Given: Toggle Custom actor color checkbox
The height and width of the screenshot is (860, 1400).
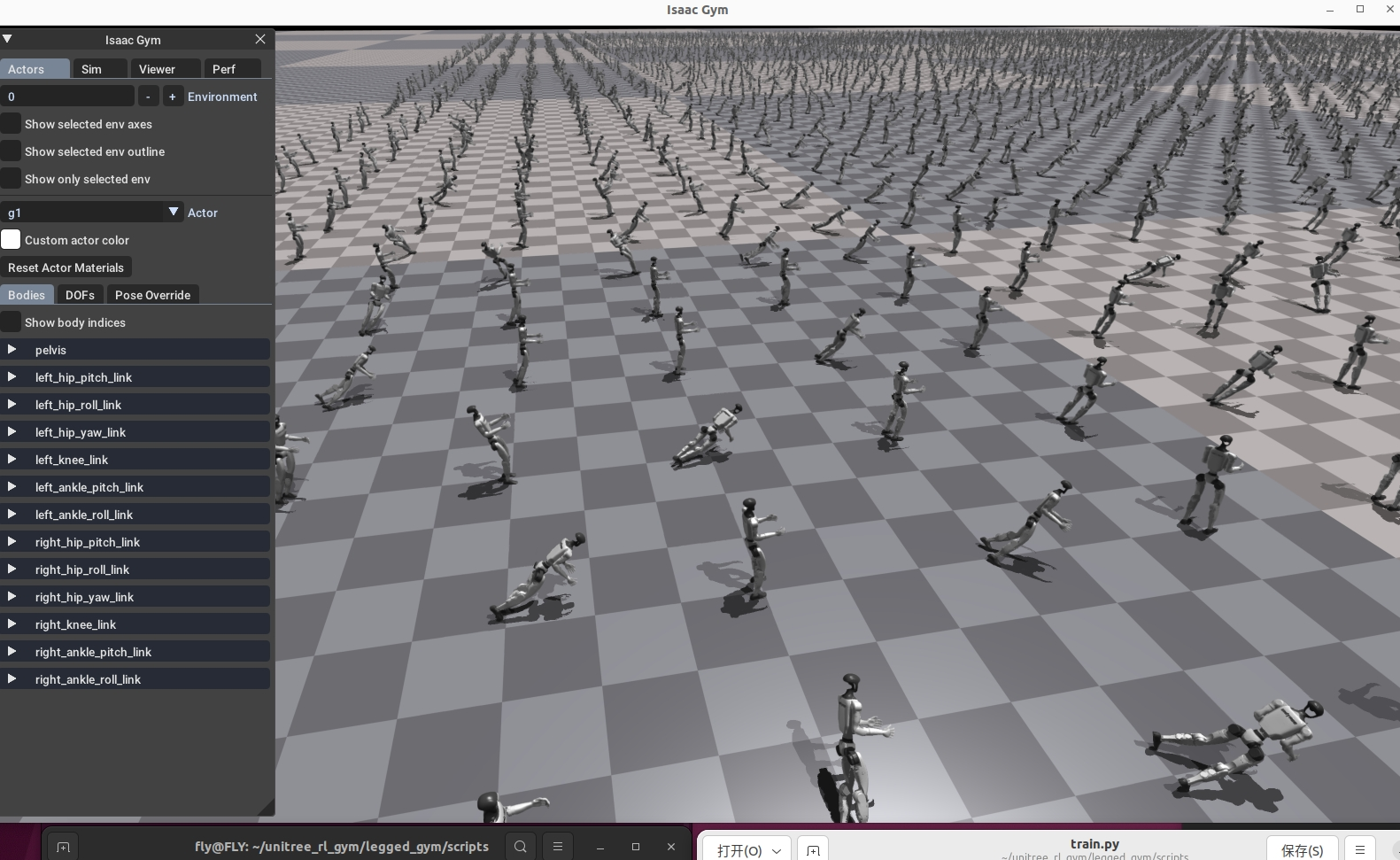Looking at the screenshot, I should [x=11, y=240].
